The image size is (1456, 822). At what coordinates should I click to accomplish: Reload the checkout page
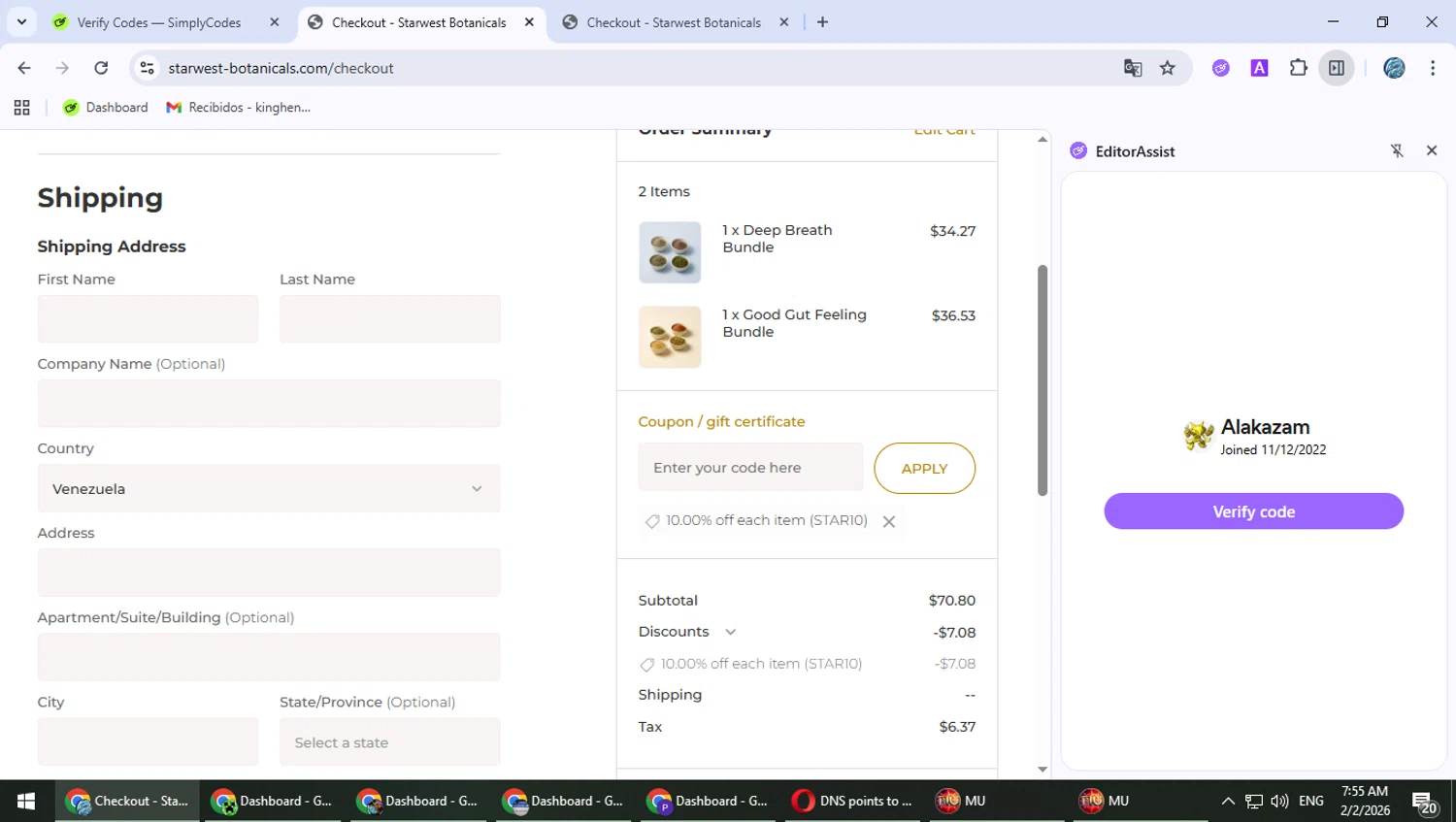click(101, 68)
